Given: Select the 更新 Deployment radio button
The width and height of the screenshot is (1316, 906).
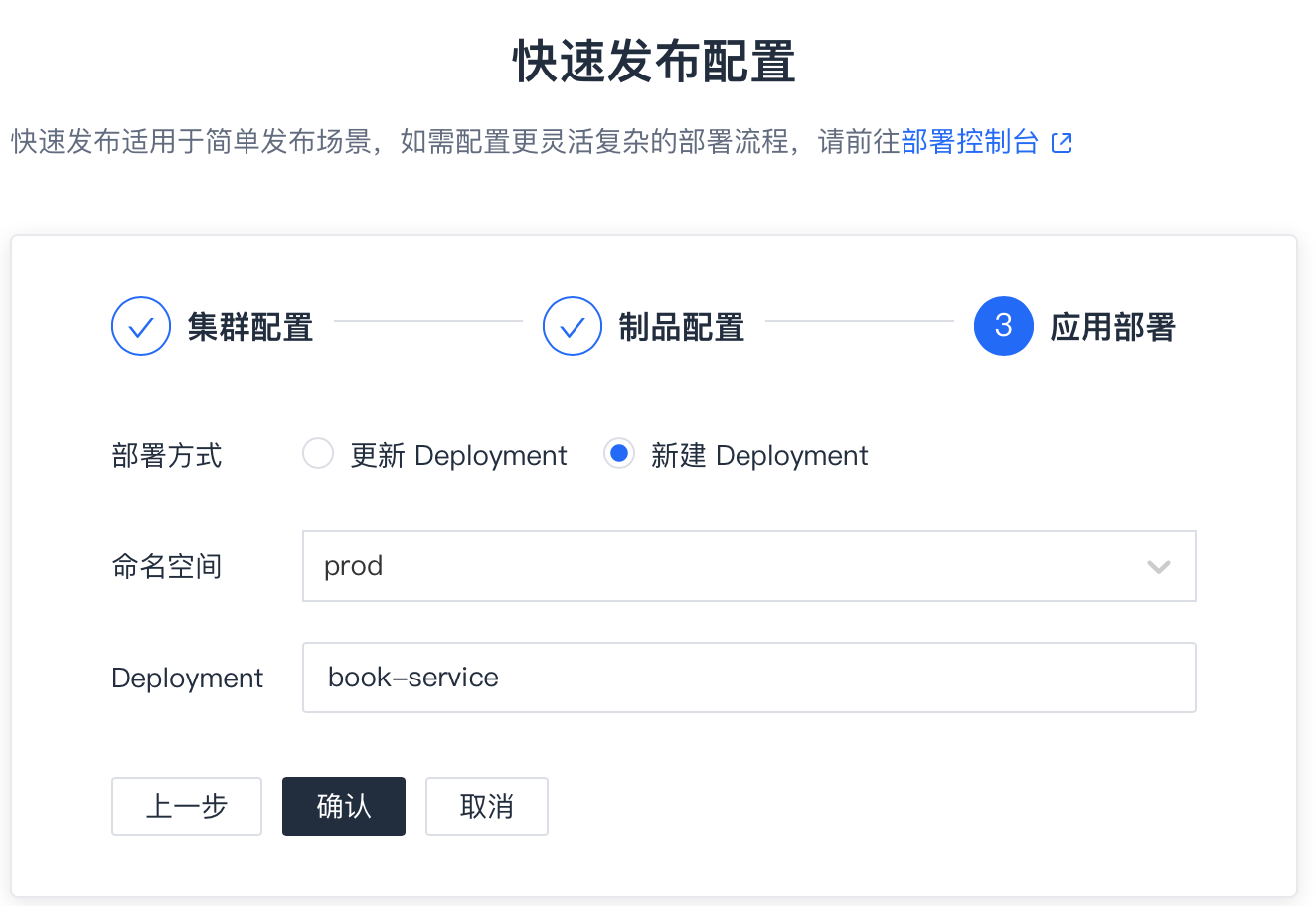Looking at the screenshot, I should point(318,454).
